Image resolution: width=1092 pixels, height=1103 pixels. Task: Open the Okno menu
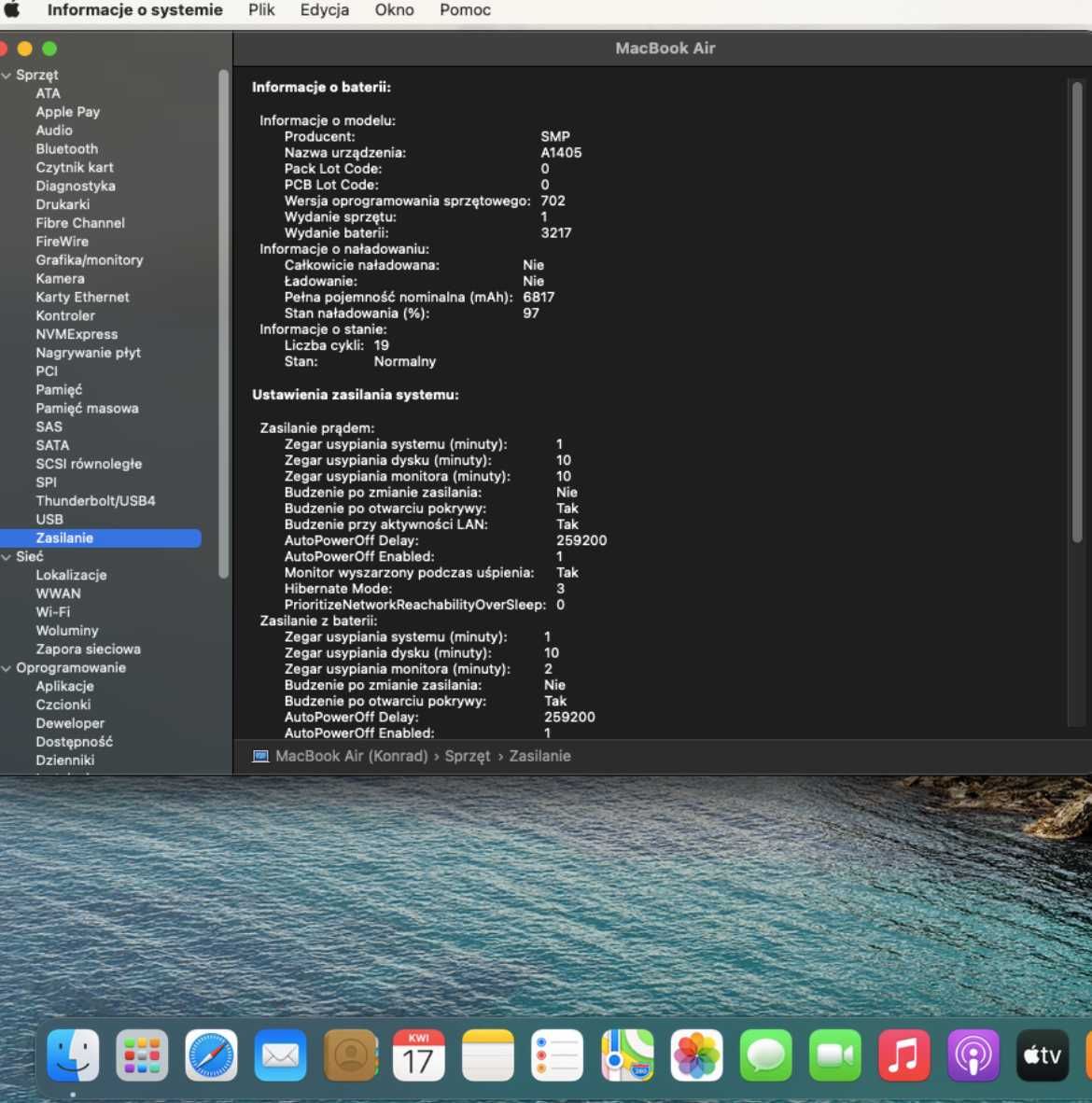point(394,10)
